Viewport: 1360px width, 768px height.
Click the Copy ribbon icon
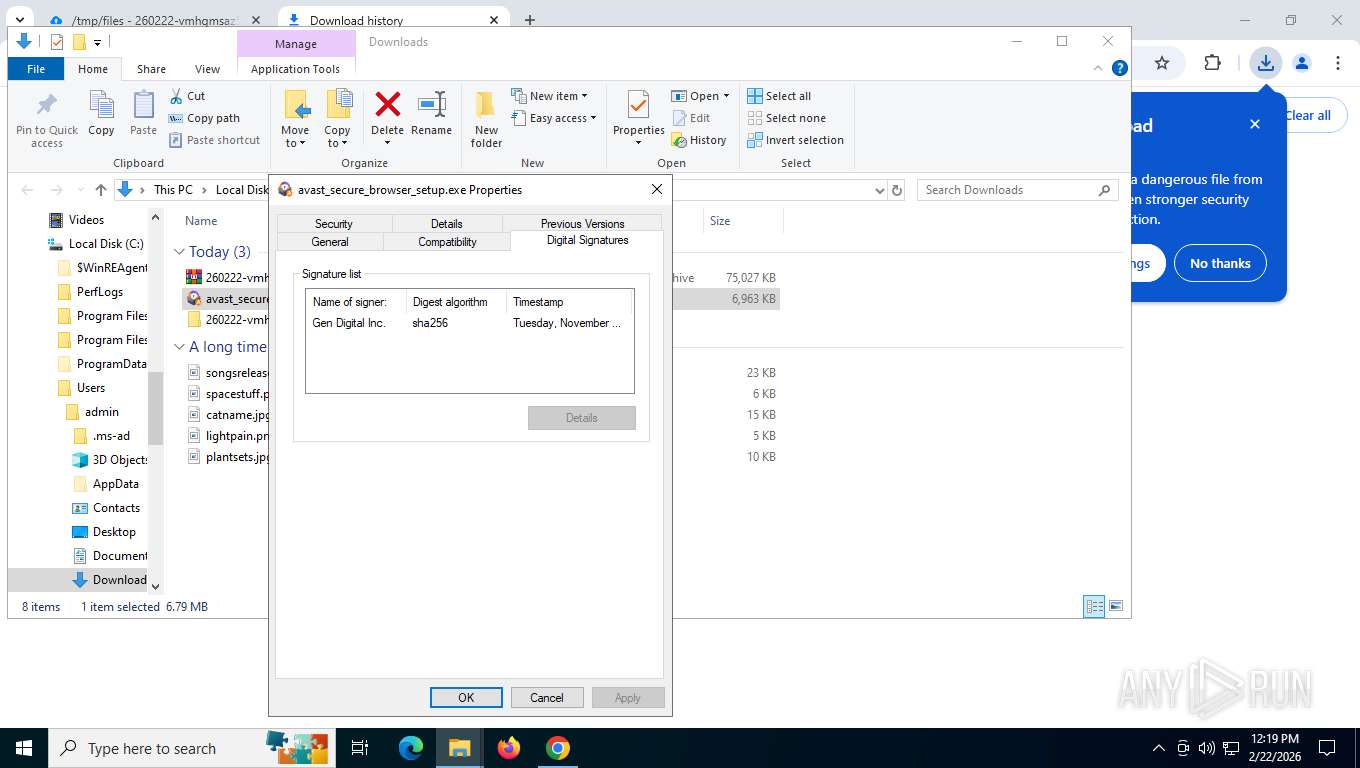point(101,105)
